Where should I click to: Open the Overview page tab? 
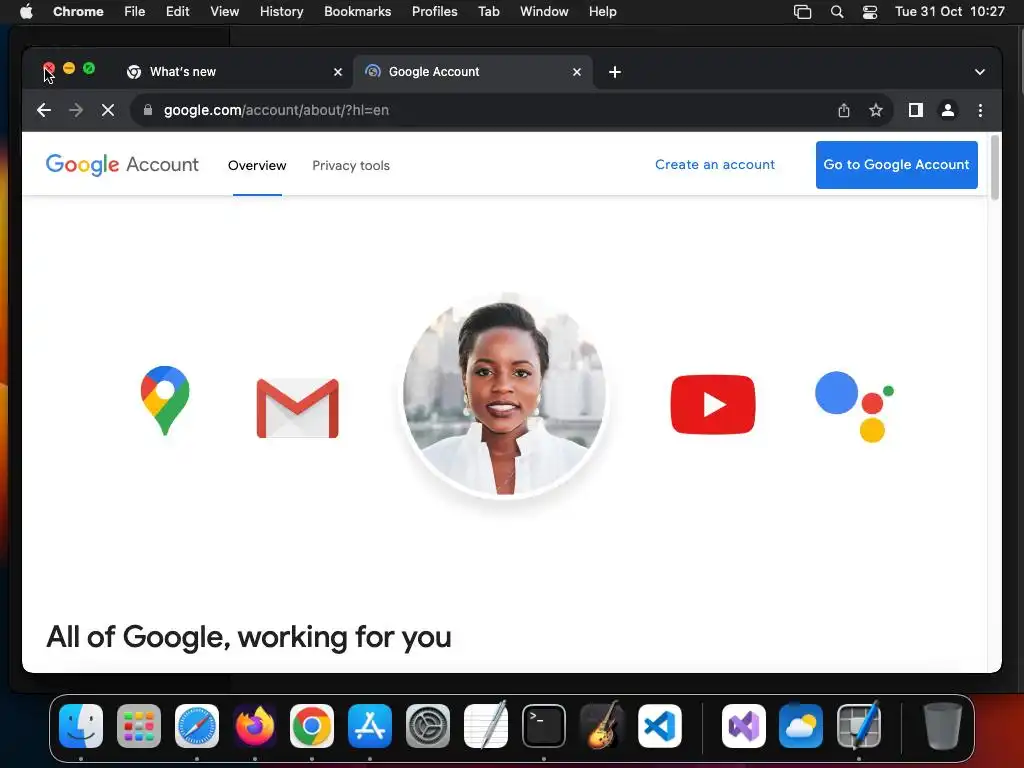[x=257, y=165]
